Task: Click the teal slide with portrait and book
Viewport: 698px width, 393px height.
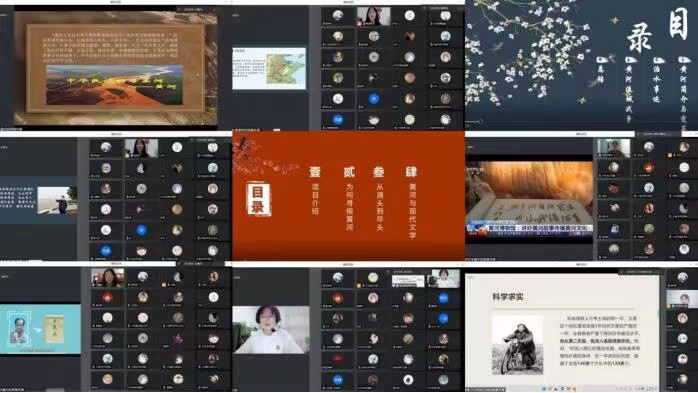Action: [x=41, y=329]
